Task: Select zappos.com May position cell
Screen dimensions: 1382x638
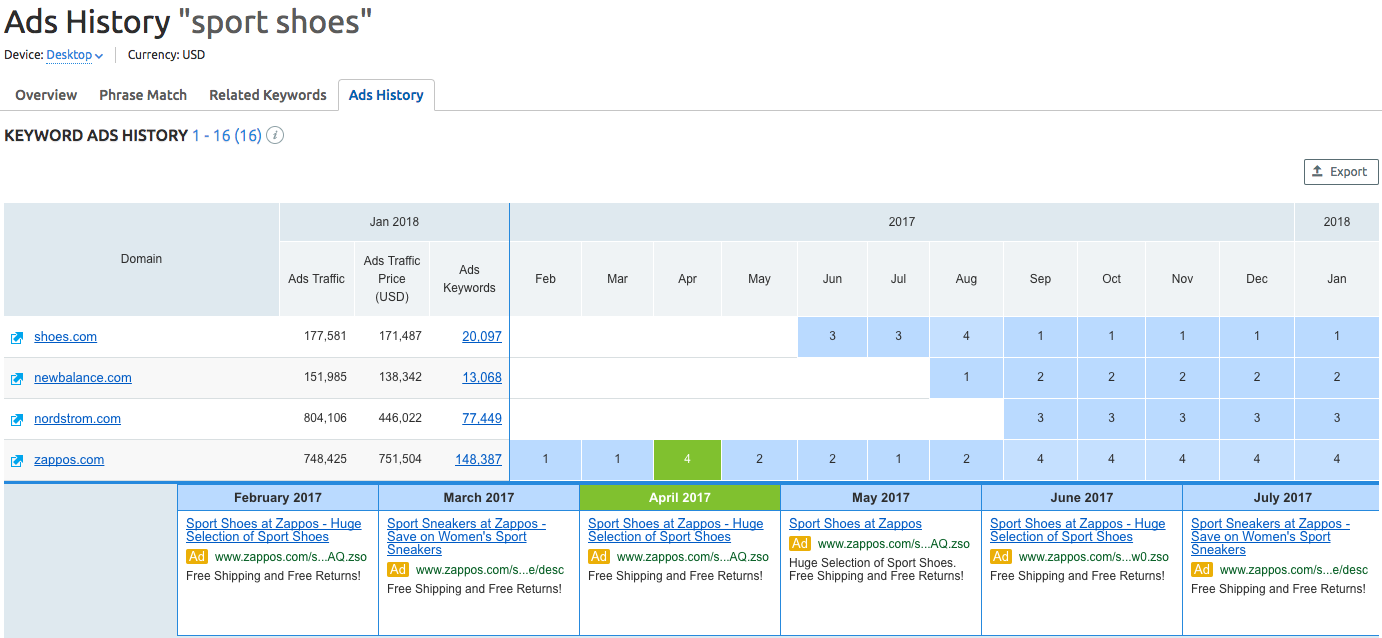Action: [759, 460]
